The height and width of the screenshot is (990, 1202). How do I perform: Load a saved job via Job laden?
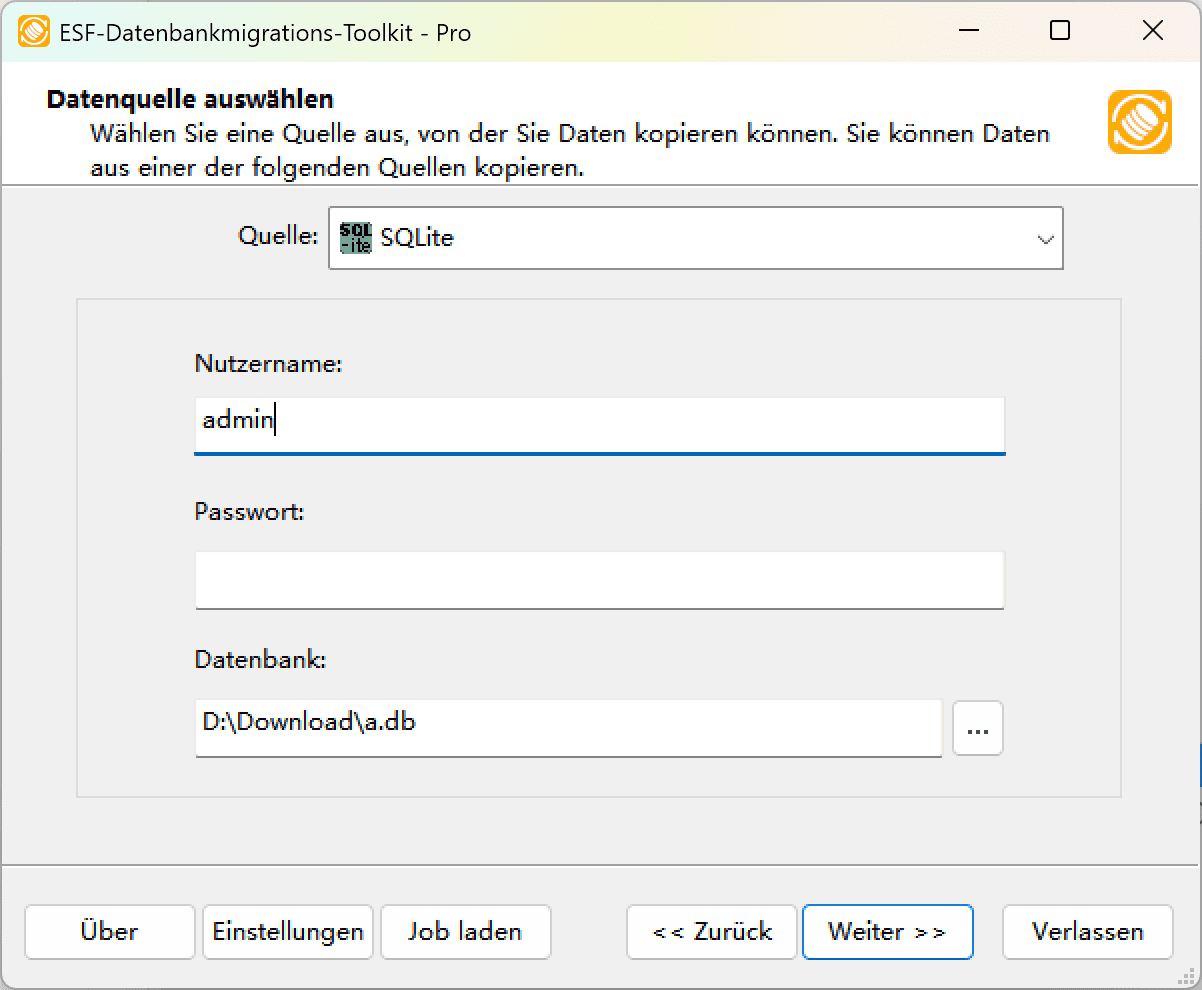point(465,931)
